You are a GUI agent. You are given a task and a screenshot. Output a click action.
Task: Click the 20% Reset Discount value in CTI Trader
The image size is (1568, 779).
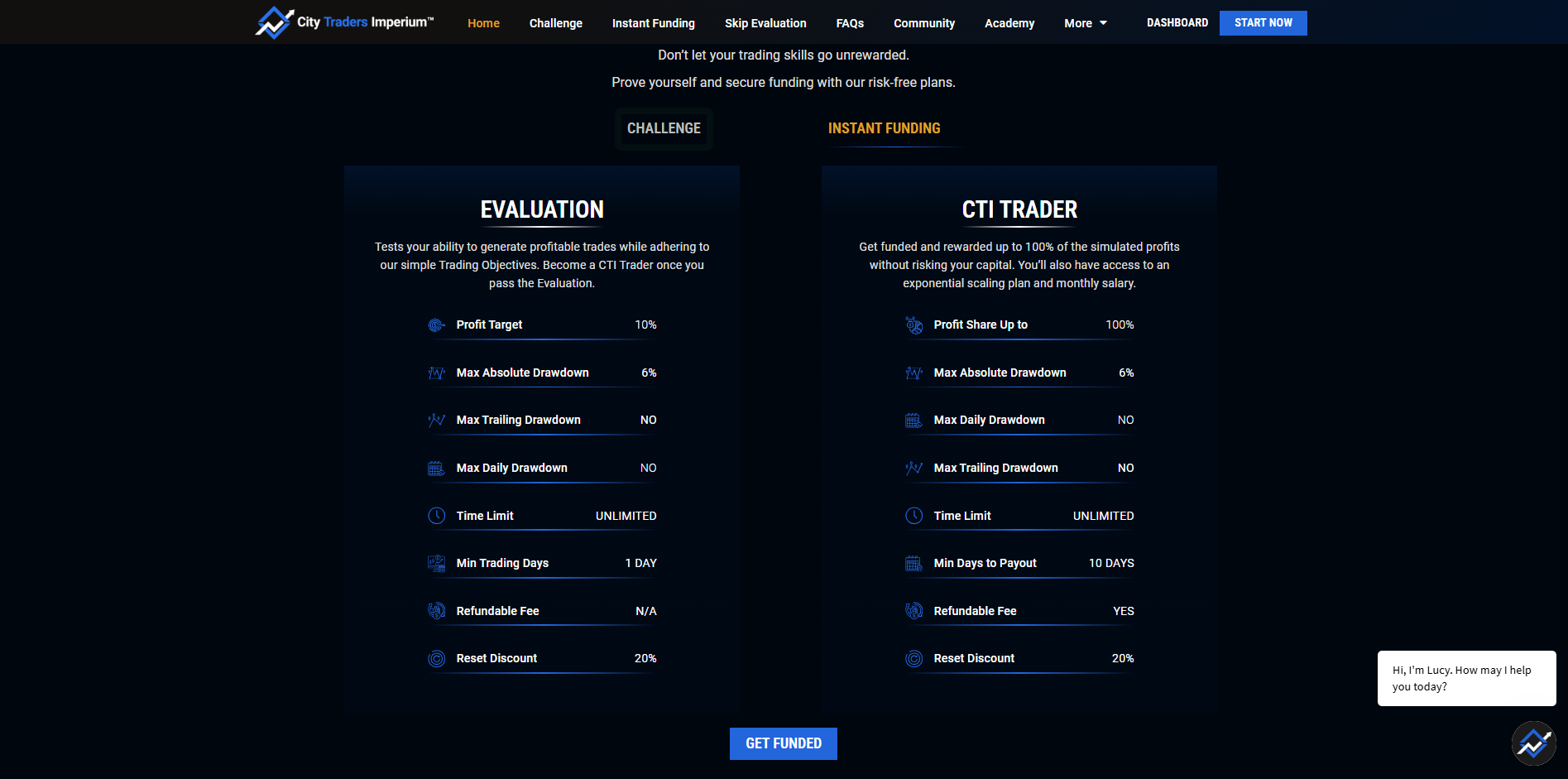[1123, 658]
